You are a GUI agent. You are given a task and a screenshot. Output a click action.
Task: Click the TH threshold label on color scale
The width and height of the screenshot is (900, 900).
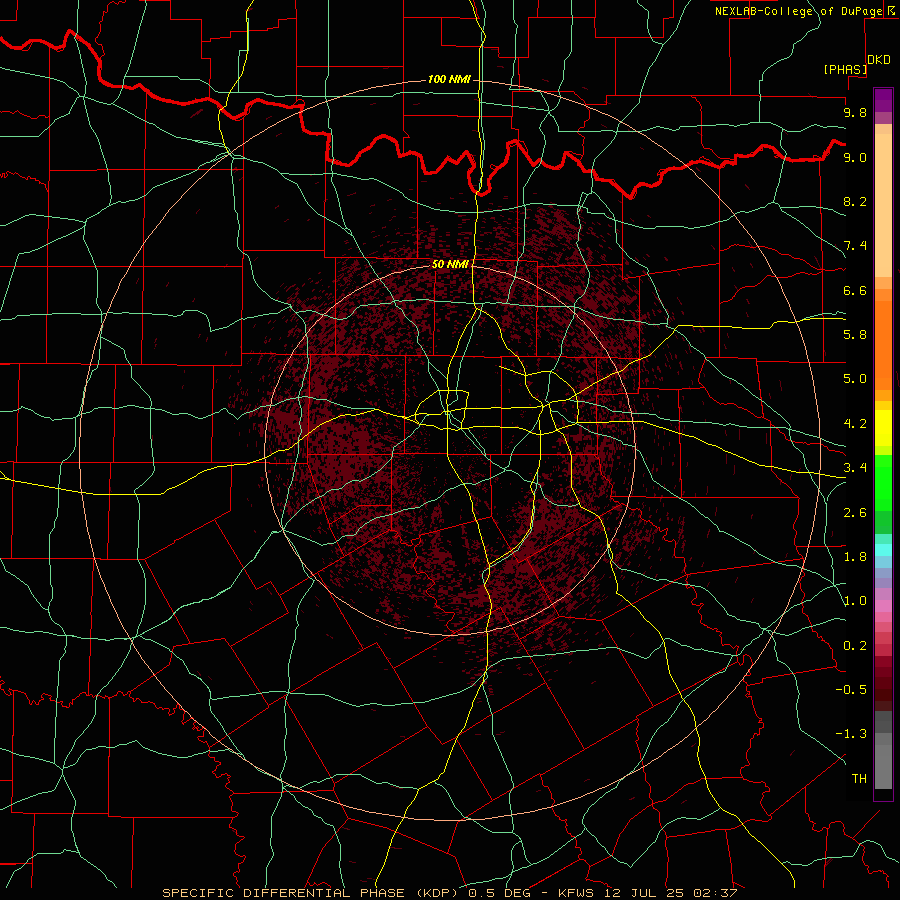pyautogui.click(x=859, y=779)
